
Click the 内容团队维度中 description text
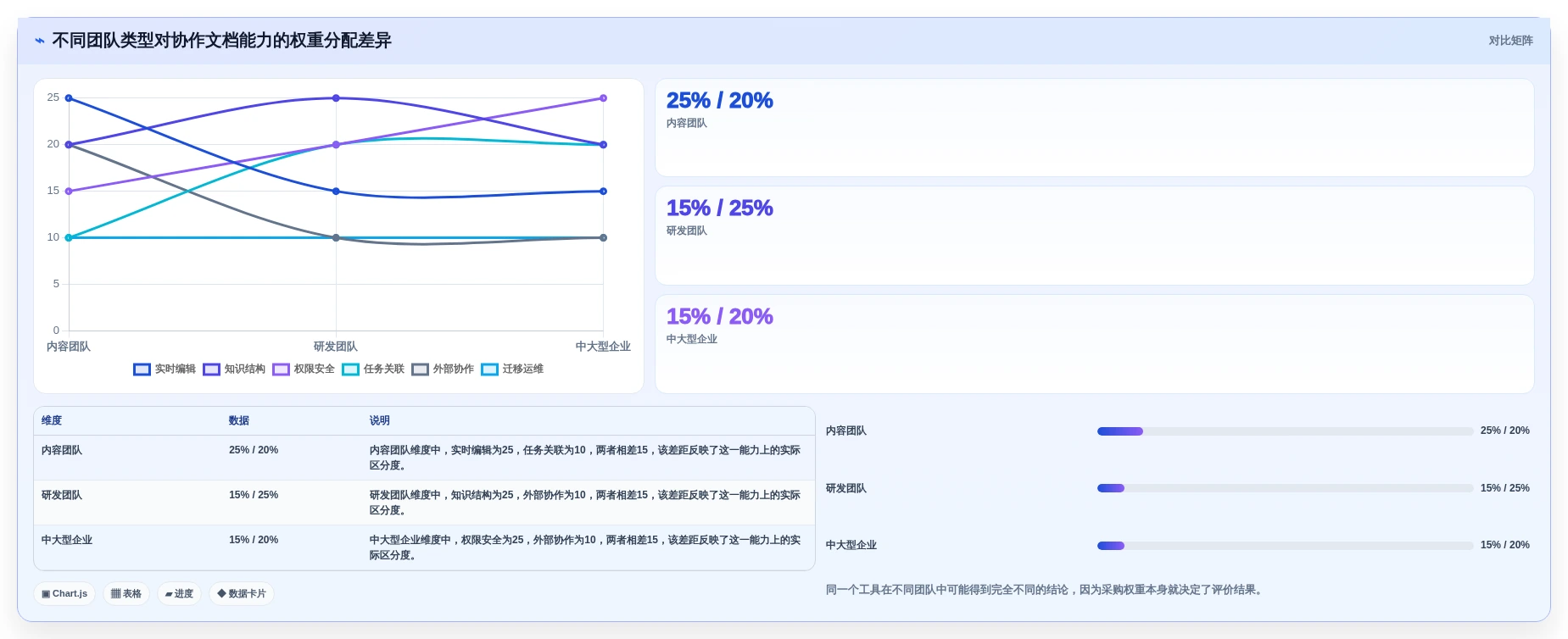pyautogui.click(x=585, y=458)
